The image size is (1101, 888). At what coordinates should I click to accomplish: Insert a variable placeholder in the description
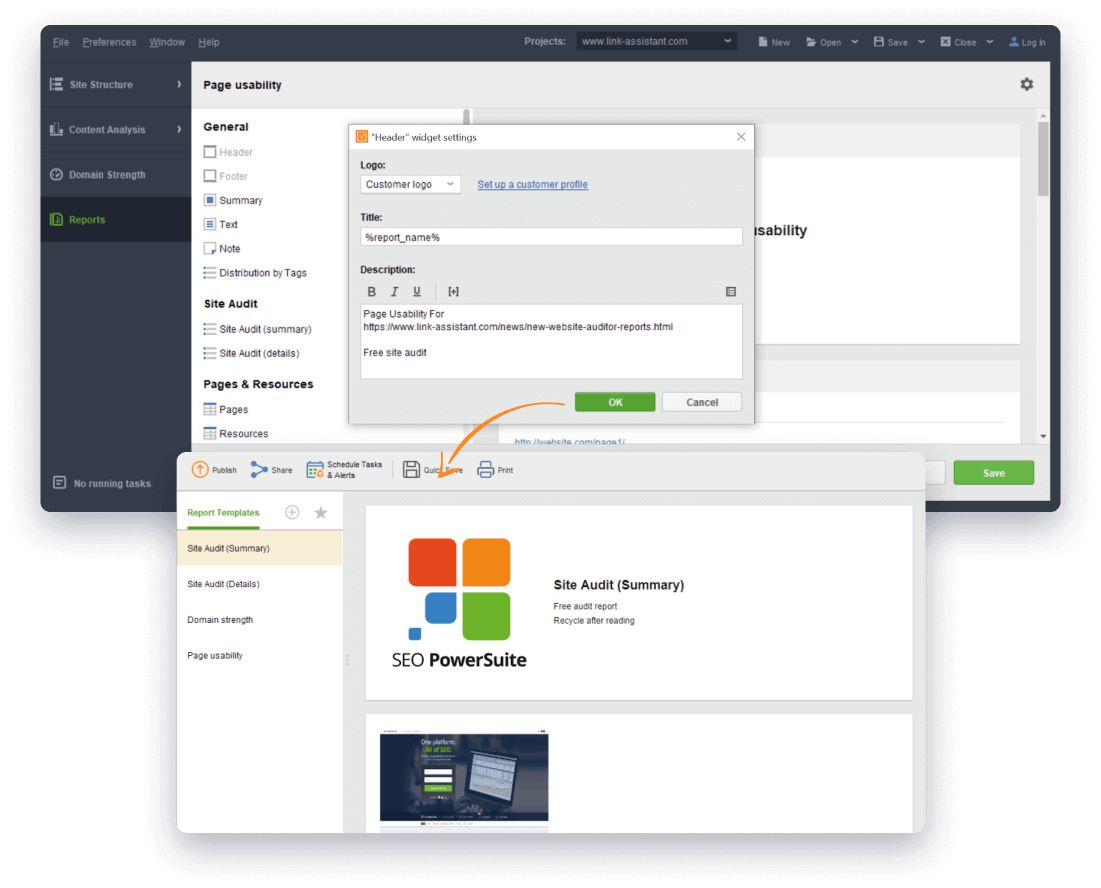(454, 291)
